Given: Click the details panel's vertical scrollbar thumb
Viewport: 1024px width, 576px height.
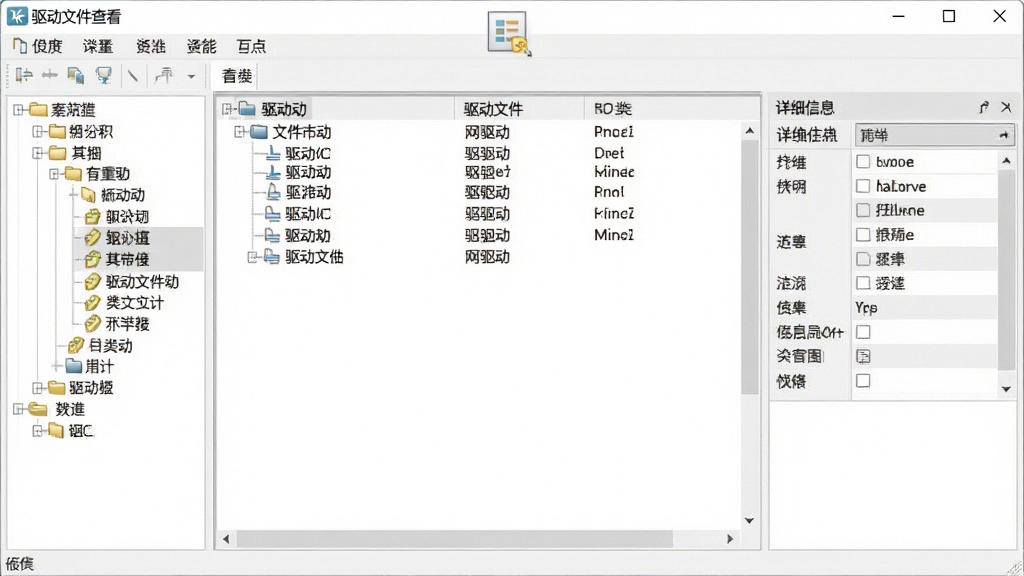Looking at the screenshot, I should coord(1006,268).
